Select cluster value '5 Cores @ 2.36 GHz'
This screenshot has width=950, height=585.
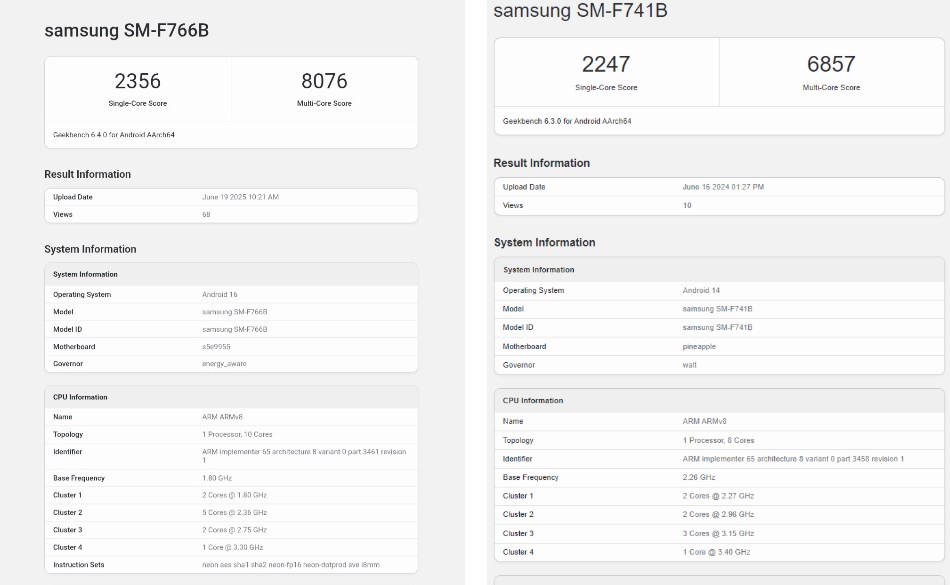click(235, 513)
